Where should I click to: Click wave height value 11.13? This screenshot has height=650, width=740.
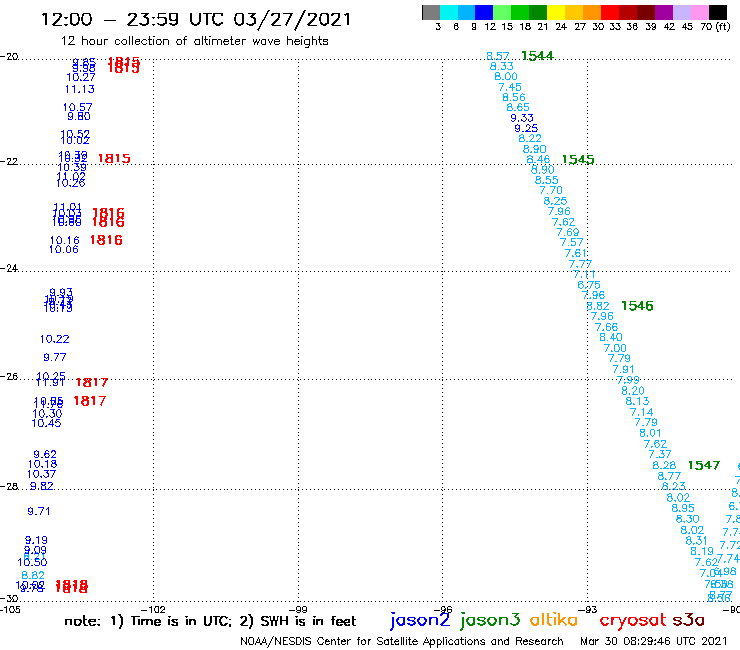click(x=80, y=89)
